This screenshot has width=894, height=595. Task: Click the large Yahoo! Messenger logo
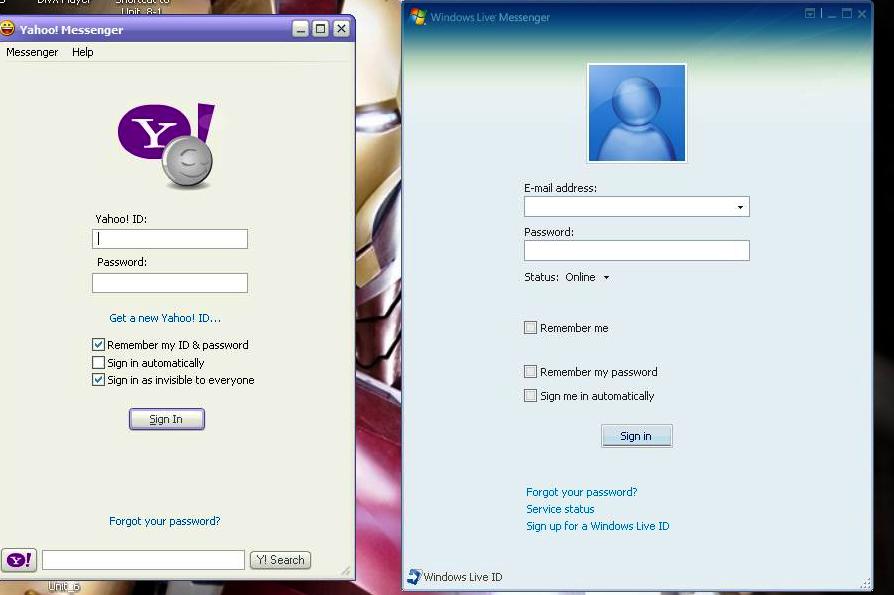pos(166,146)
